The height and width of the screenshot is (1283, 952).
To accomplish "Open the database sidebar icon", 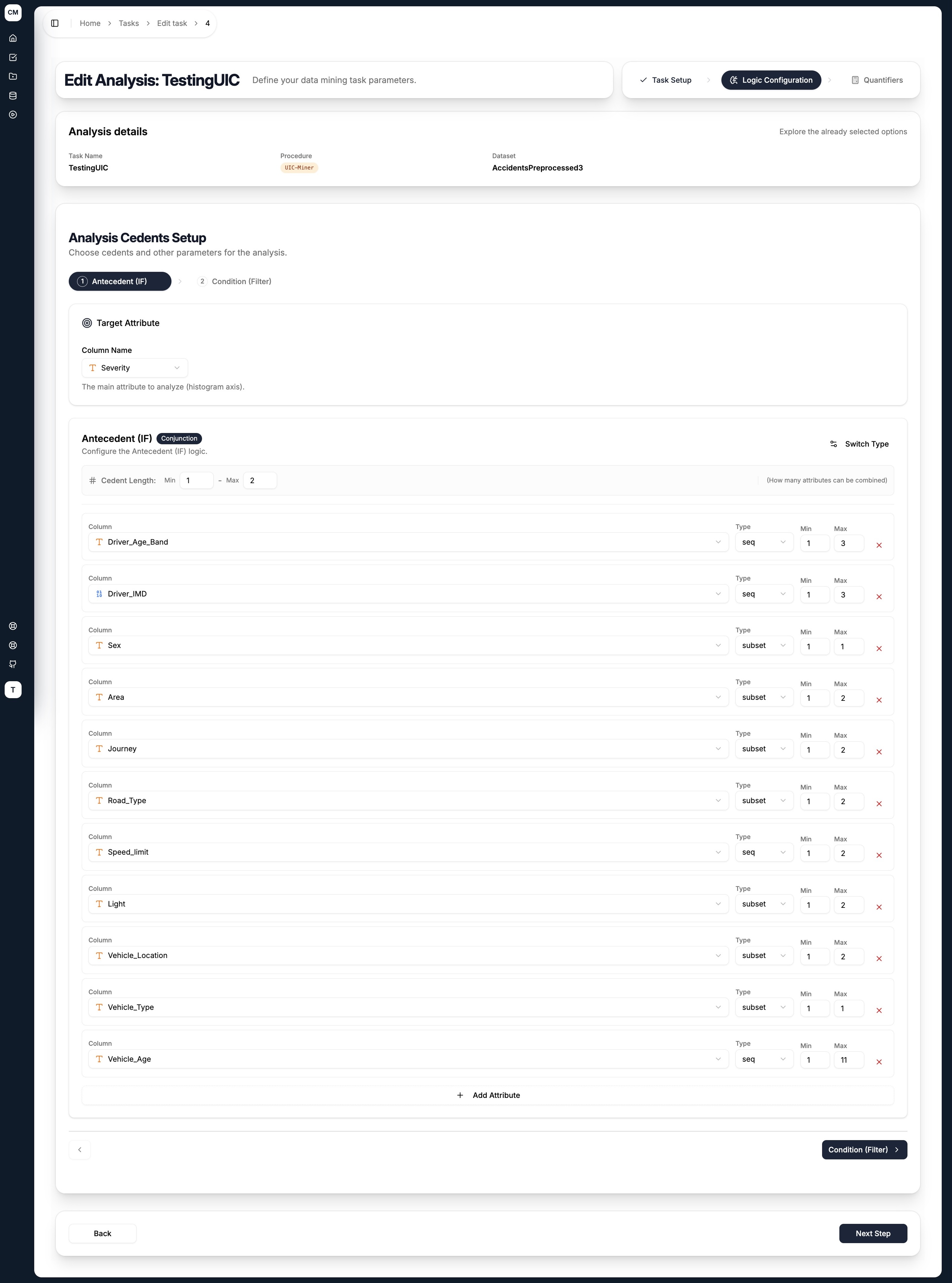I will click(13, 96).
